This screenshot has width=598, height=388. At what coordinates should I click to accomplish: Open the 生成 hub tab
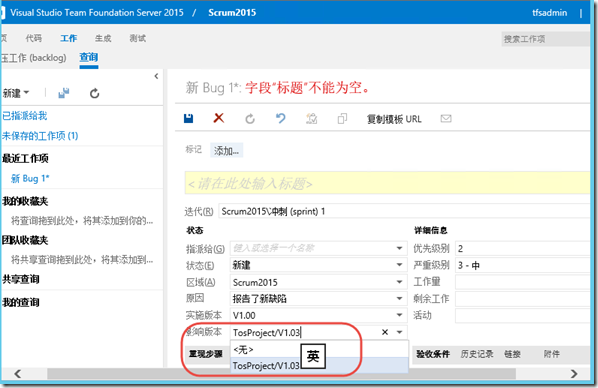click(103, 38)
